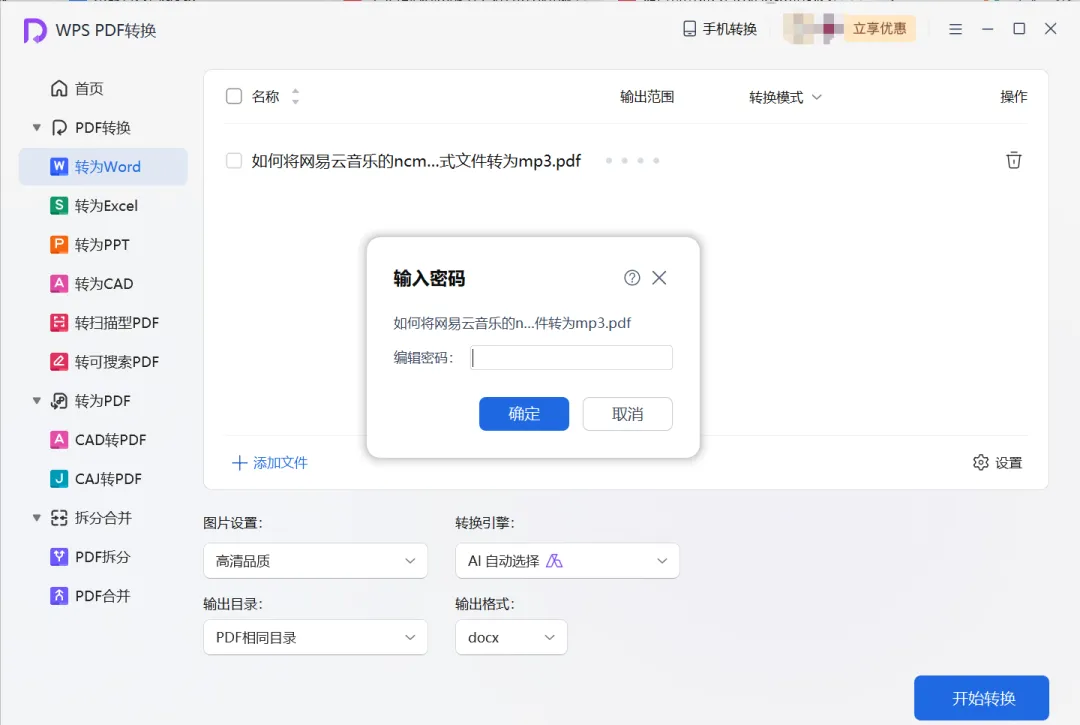Image resolution: width=1080 pixels, height=725 pixels.
Task: Click the PDF转换 section icon
Action: (59, 127)
